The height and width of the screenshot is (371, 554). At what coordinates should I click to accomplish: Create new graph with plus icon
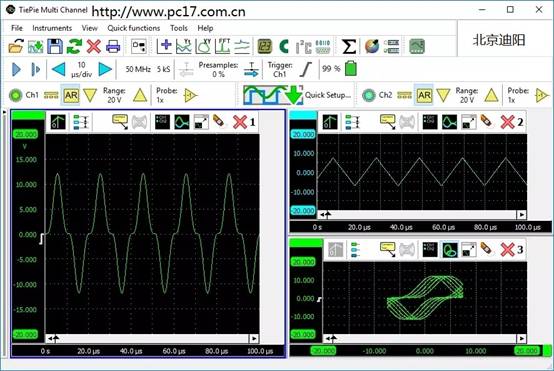164,46
